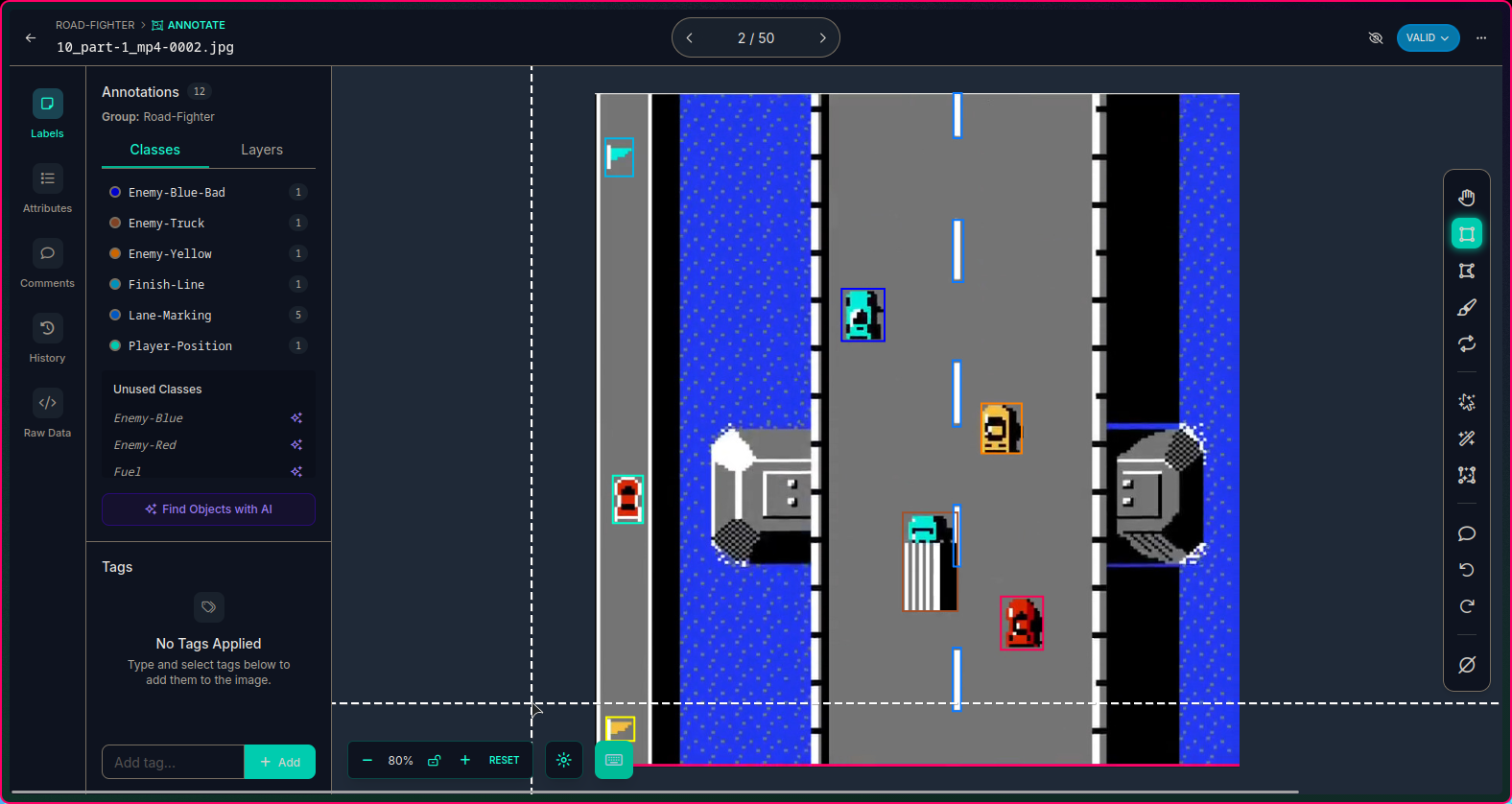Screen dimensions: 1512x804
Task: Open the Labels sidebar panel
Action: pos(47,114)
